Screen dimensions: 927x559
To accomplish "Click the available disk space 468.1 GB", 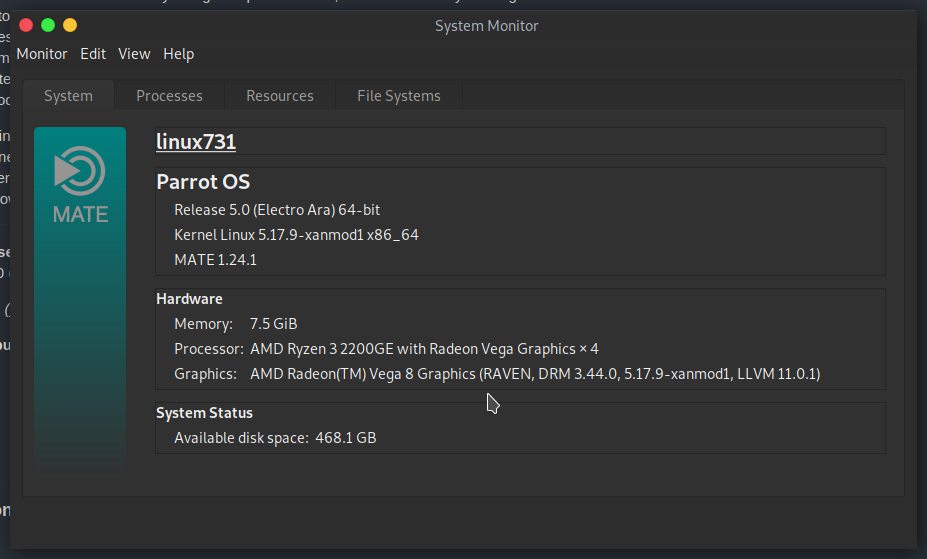I will (x=346, y=438).
